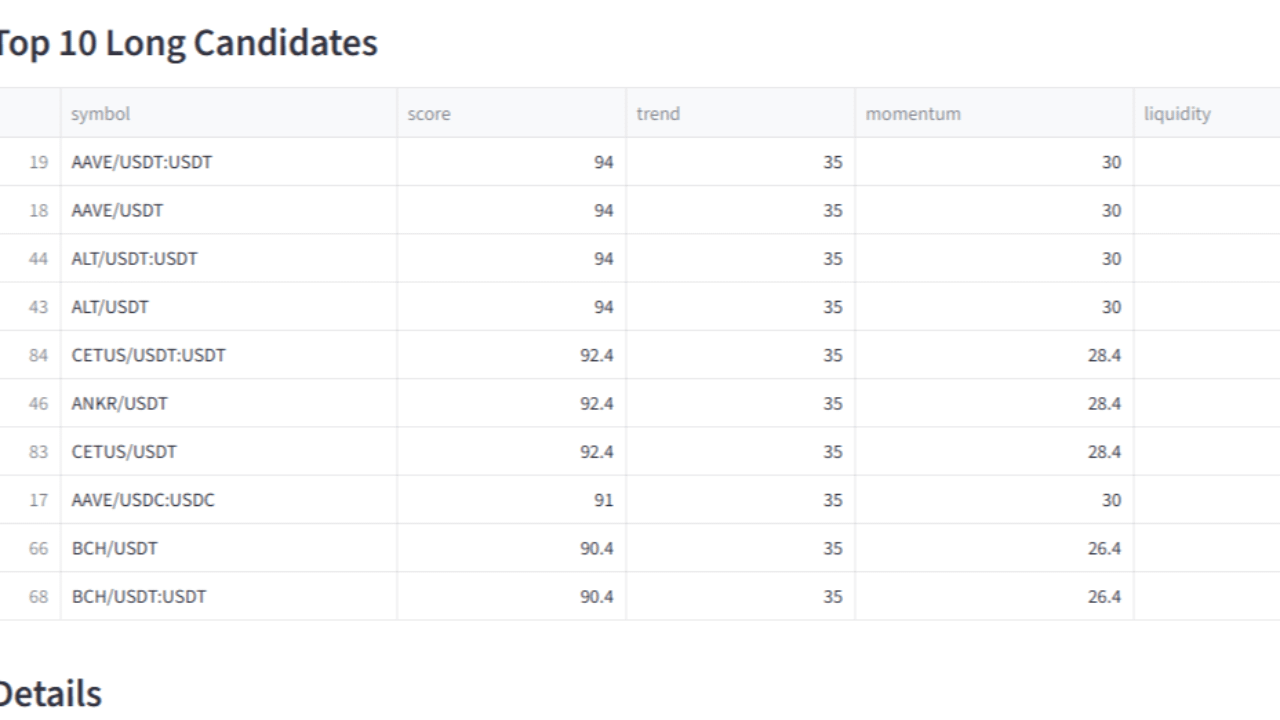Select the BCH/USDT symbol cell

[x=228, y=548]
